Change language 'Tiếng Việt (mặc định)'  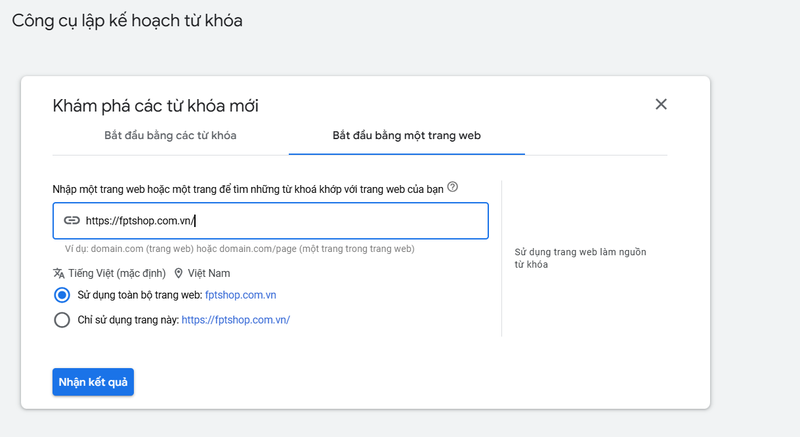point(117,273)
